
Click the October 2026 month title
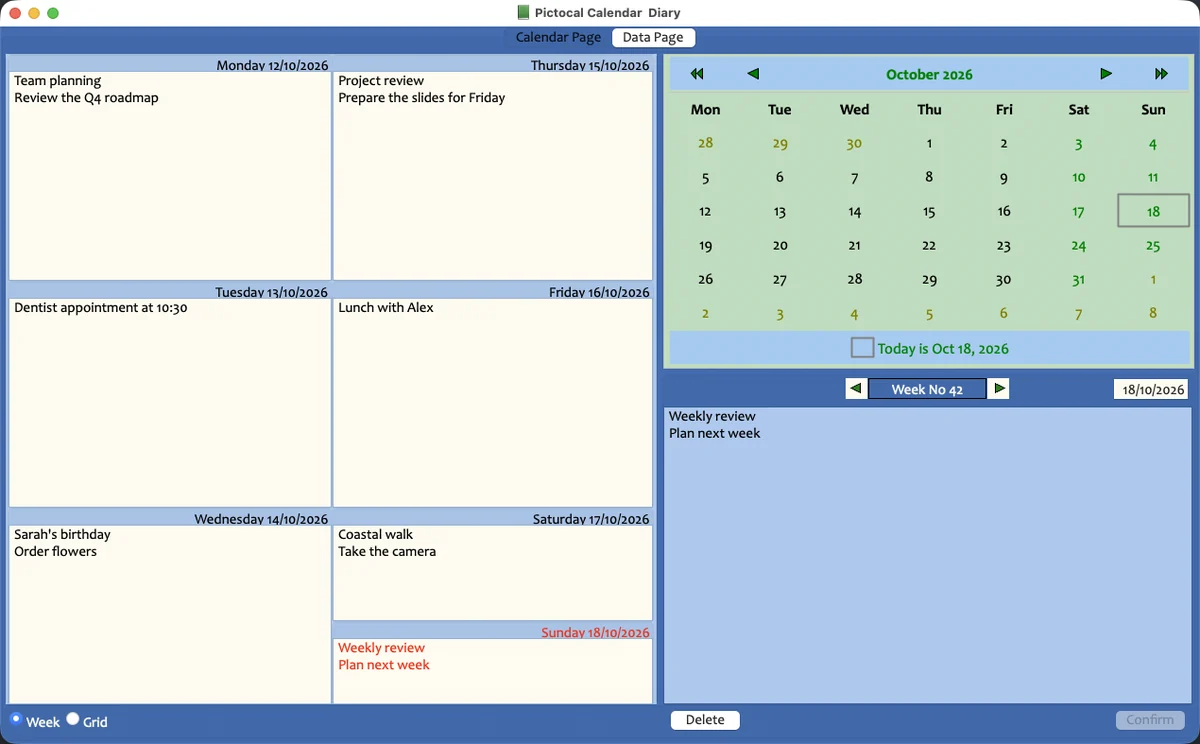[929, 74]
